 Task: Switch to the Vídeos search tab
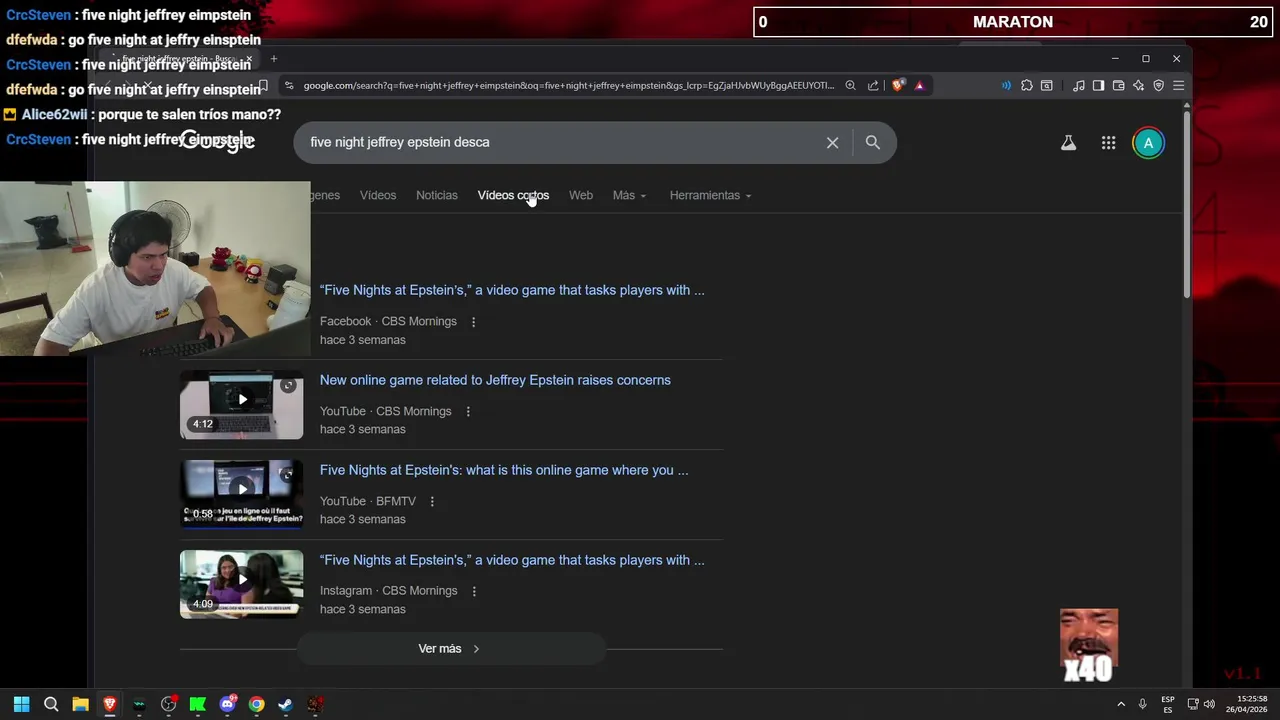[x=378, y=195]
